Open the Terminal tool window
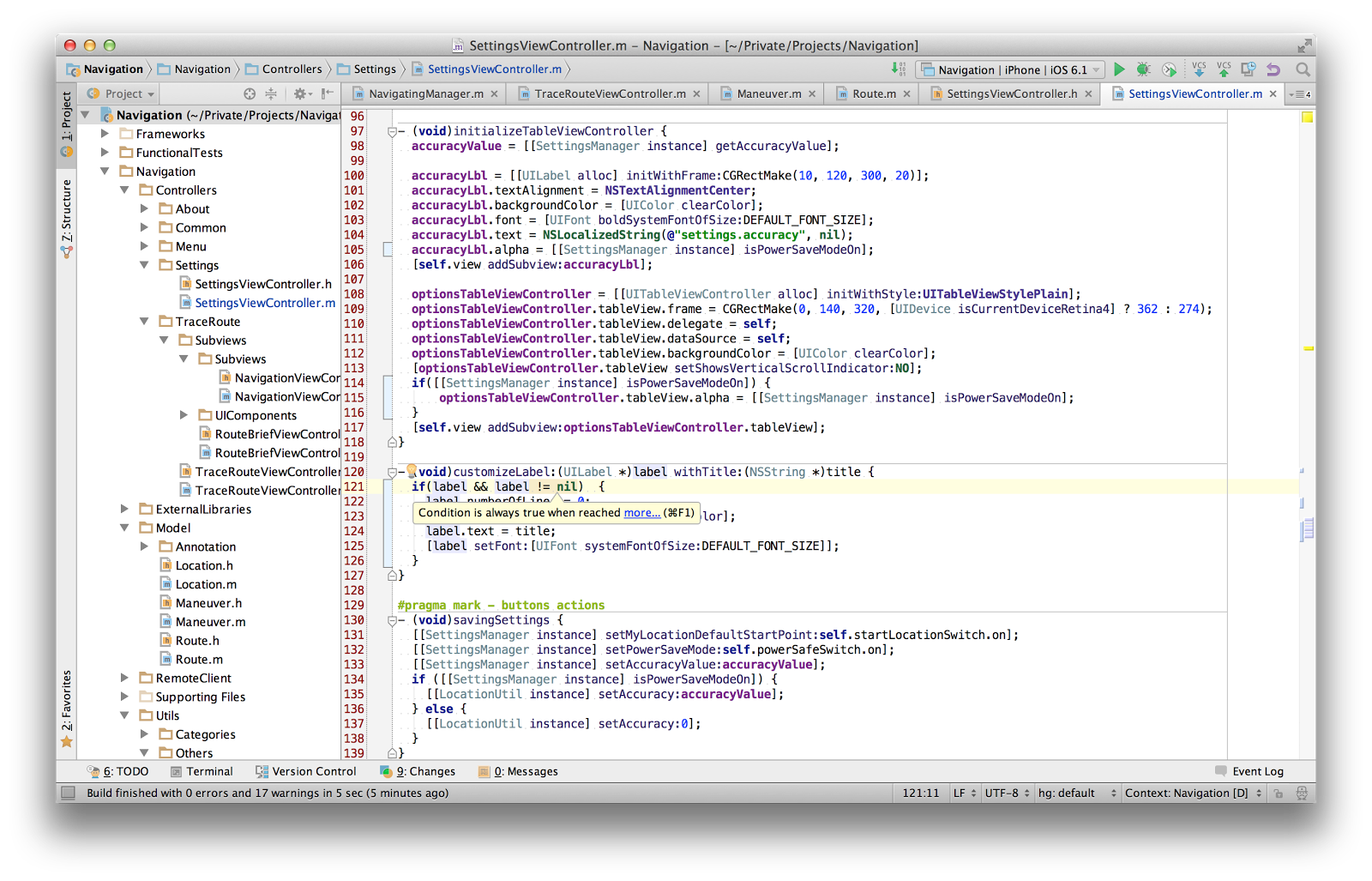Screen dimensions: 1372x881 (202, 771)
